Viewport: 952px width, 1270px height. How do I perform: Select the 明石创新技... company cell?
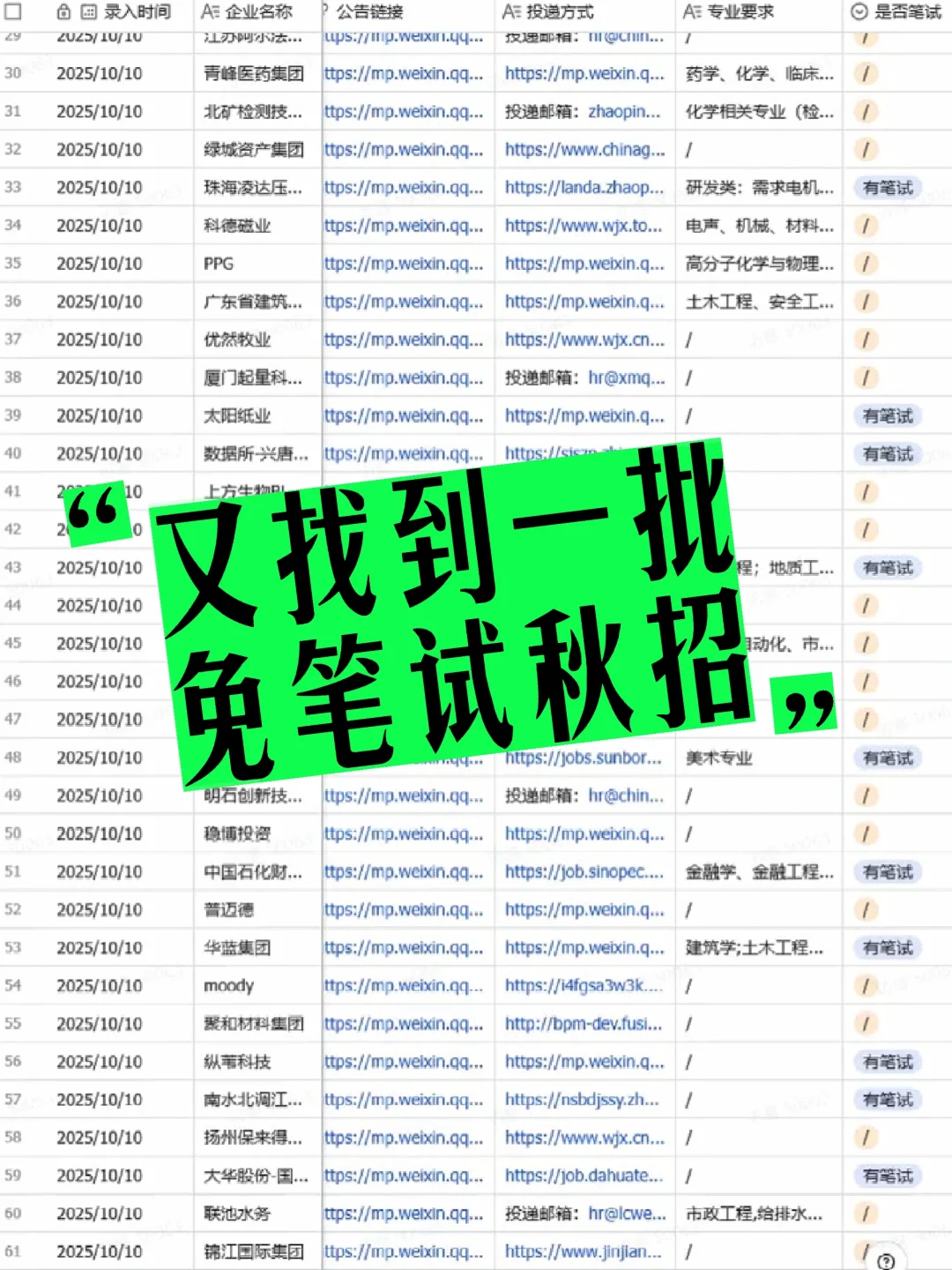257,796
